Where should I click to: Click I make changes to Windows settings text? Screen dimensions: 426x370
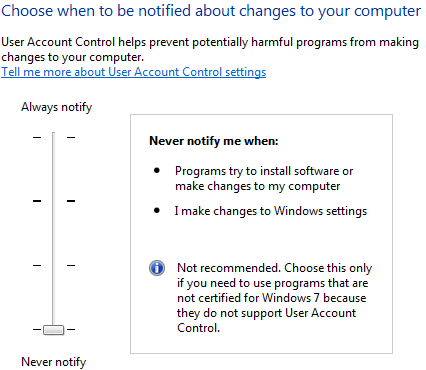click(x=271, y=211)
